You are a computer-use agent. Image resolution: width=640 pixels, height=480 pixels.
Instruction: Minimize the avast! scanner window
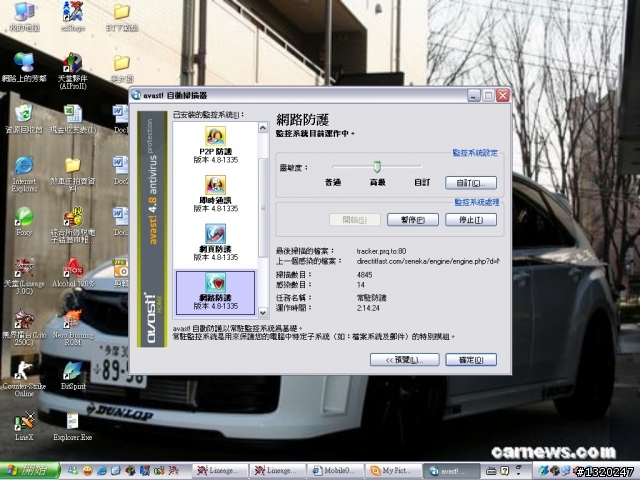(x=473, y=96)
